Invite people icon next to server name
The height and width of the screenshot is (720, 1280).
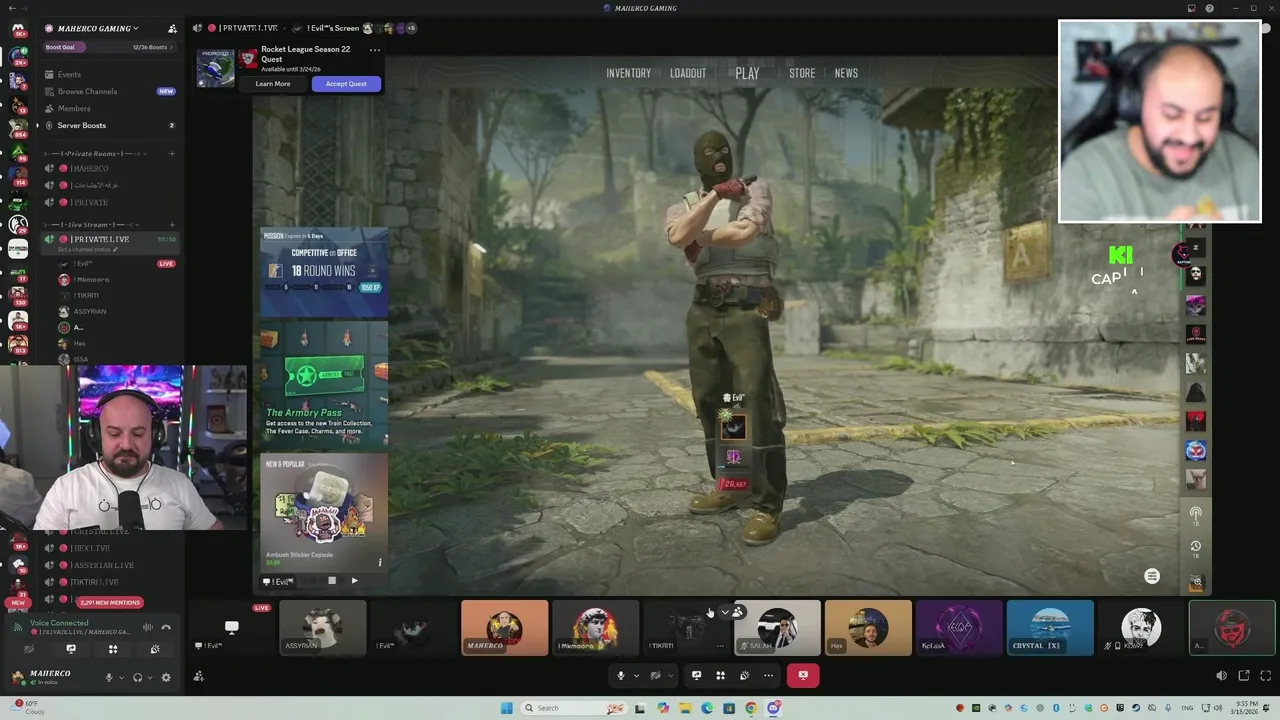(172, 28)
